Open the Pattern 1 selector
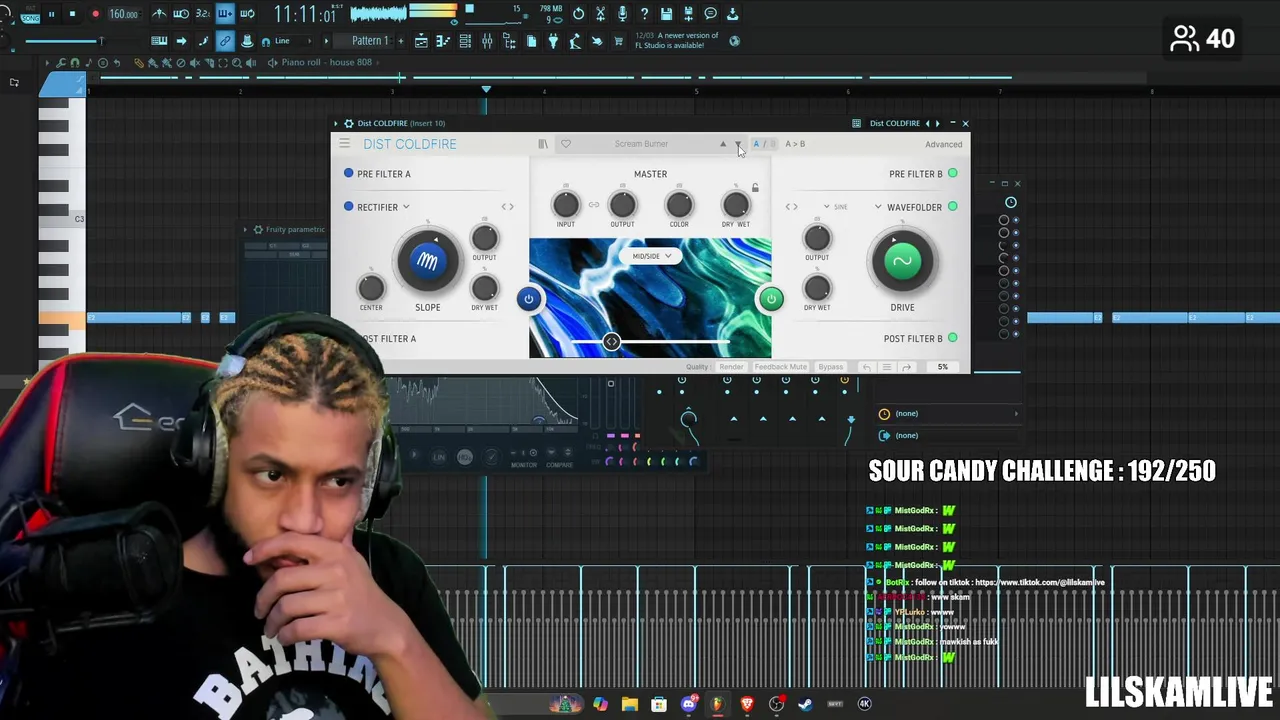1280x720 pixels. coord(370,41)
